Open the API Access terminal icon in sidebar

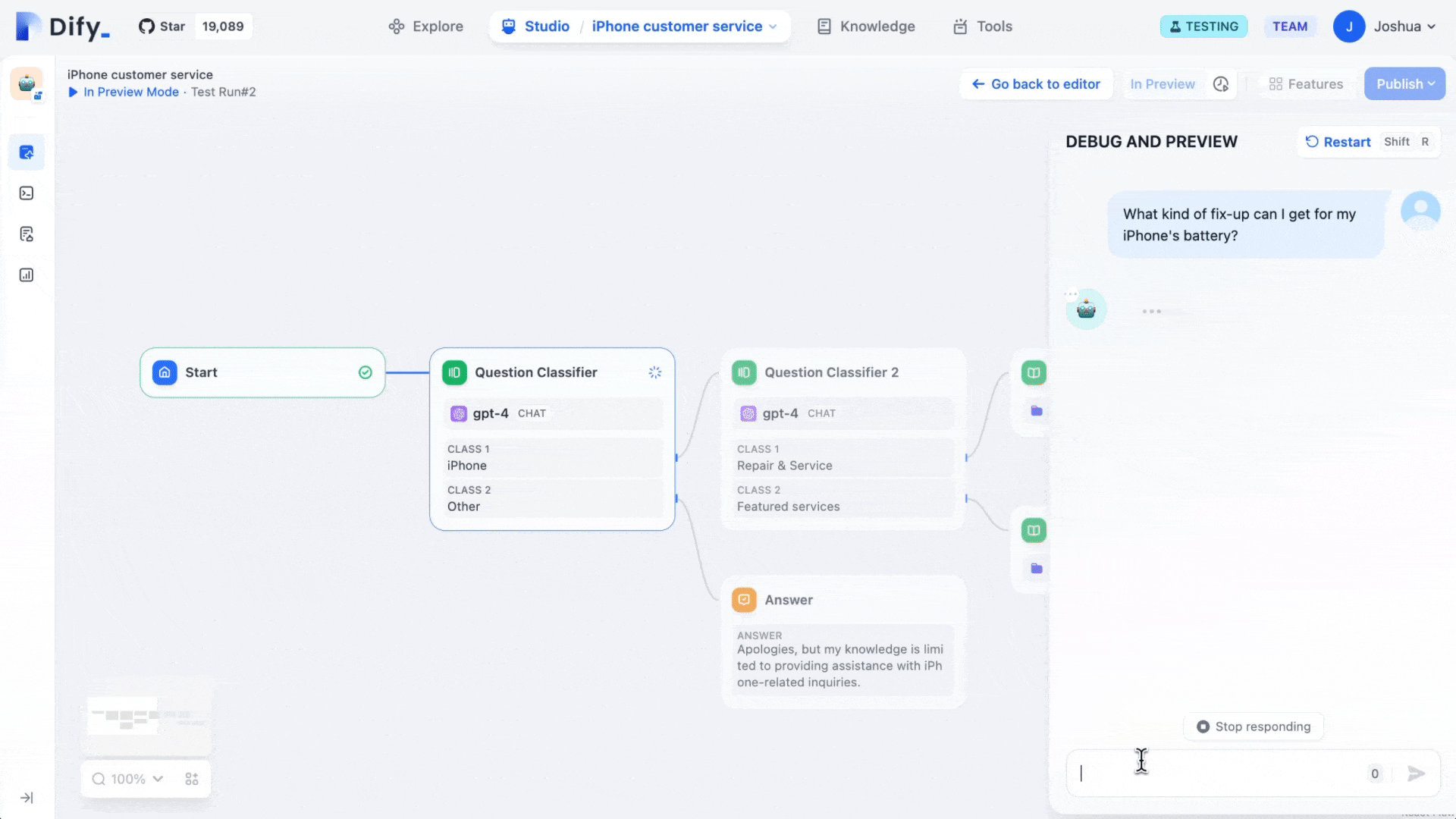point(27,193)
